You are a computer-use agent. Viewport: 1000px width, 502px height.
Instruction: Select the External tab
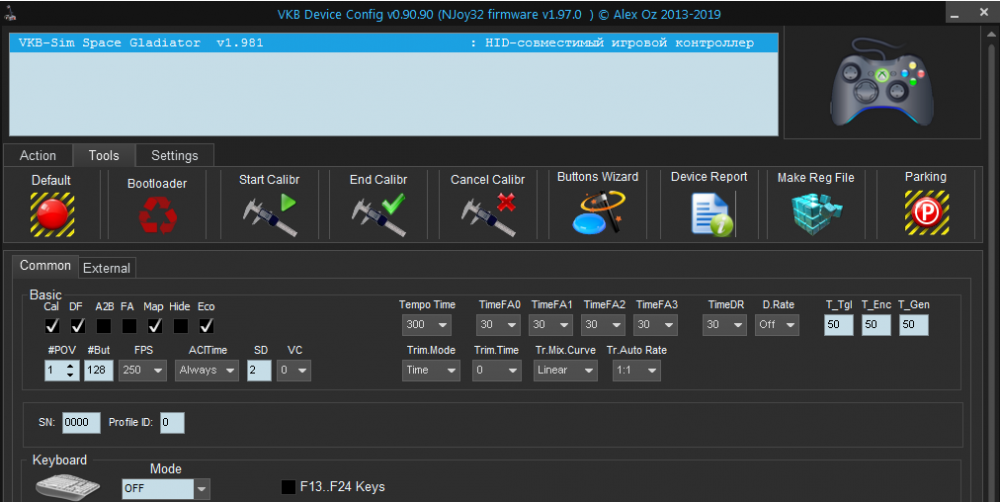pyautogui.click(x=107, y=269)
